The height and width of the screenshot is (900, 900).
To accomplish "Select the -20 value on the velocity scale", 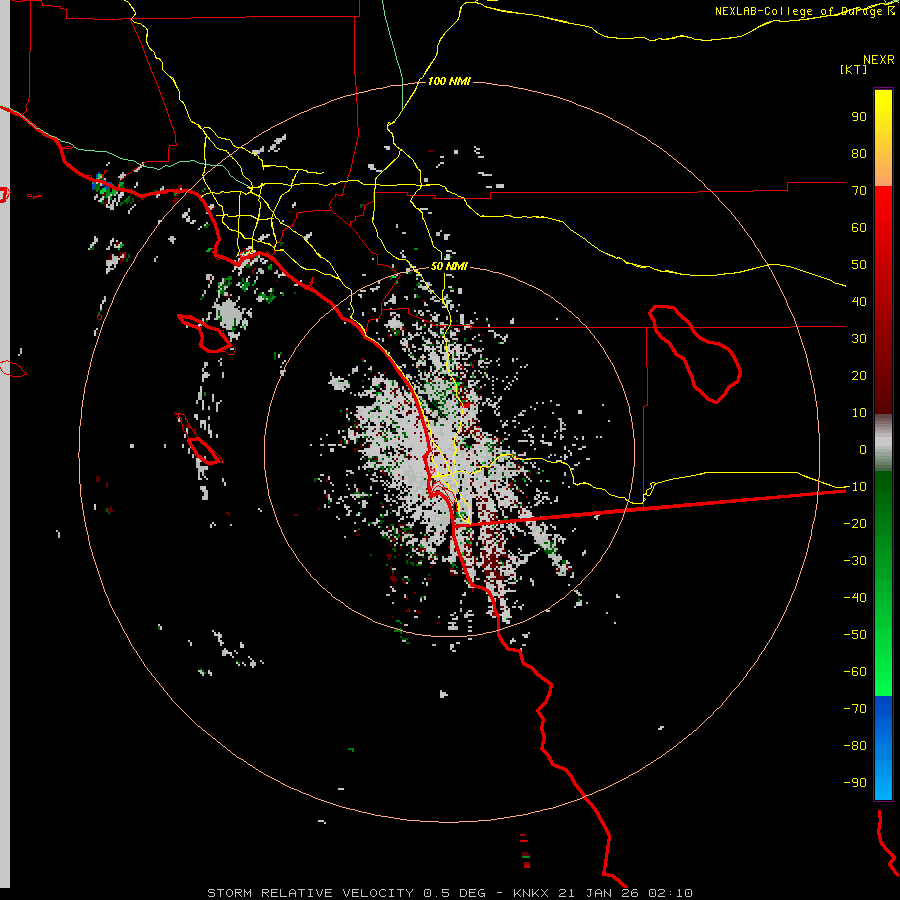I will 855,524.
